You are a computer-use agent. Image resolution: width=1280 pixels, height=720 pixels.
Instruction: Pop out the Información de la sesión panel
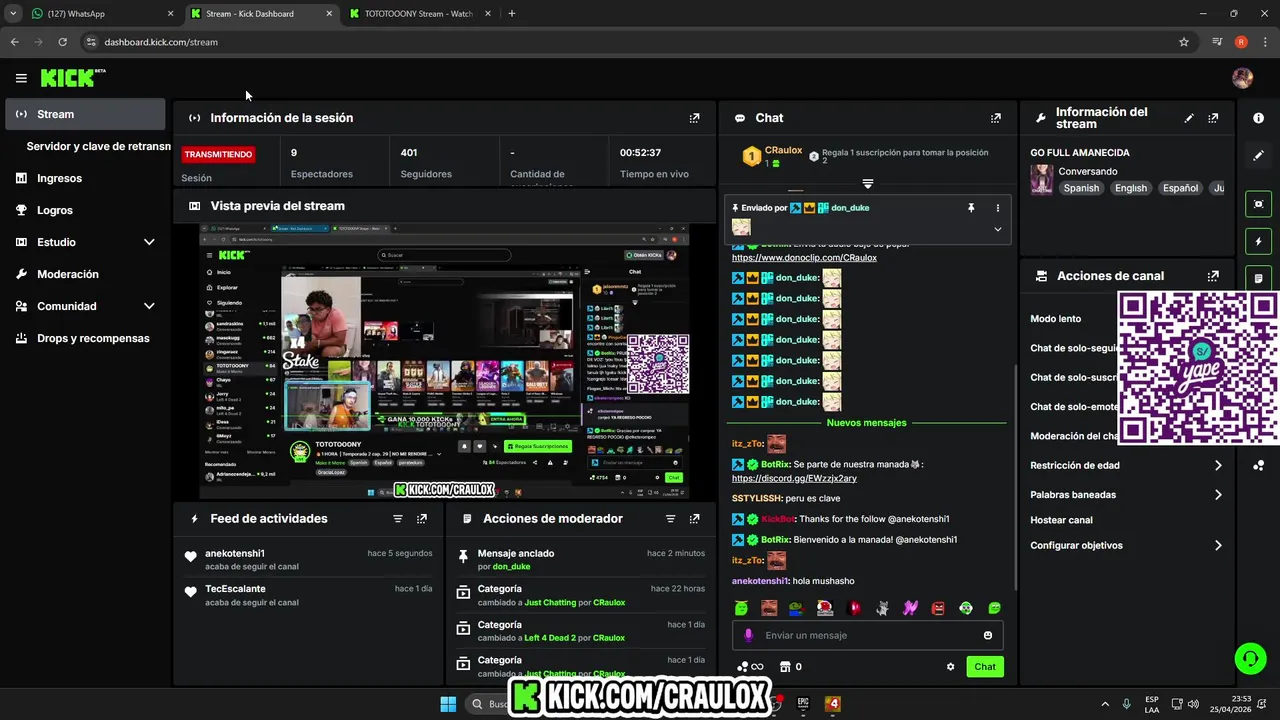(x=694, y=118)
